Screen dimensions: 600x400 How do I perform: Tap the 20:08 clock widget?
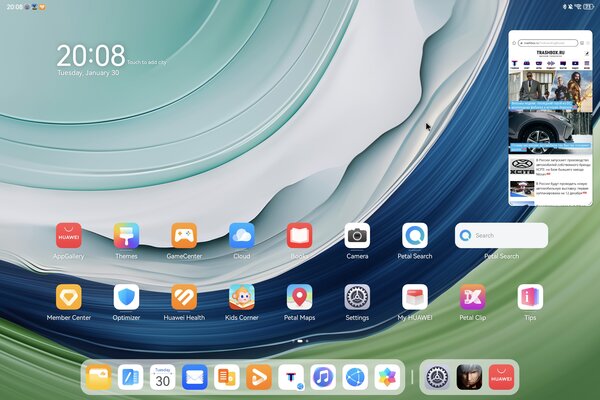click(91, 56)
